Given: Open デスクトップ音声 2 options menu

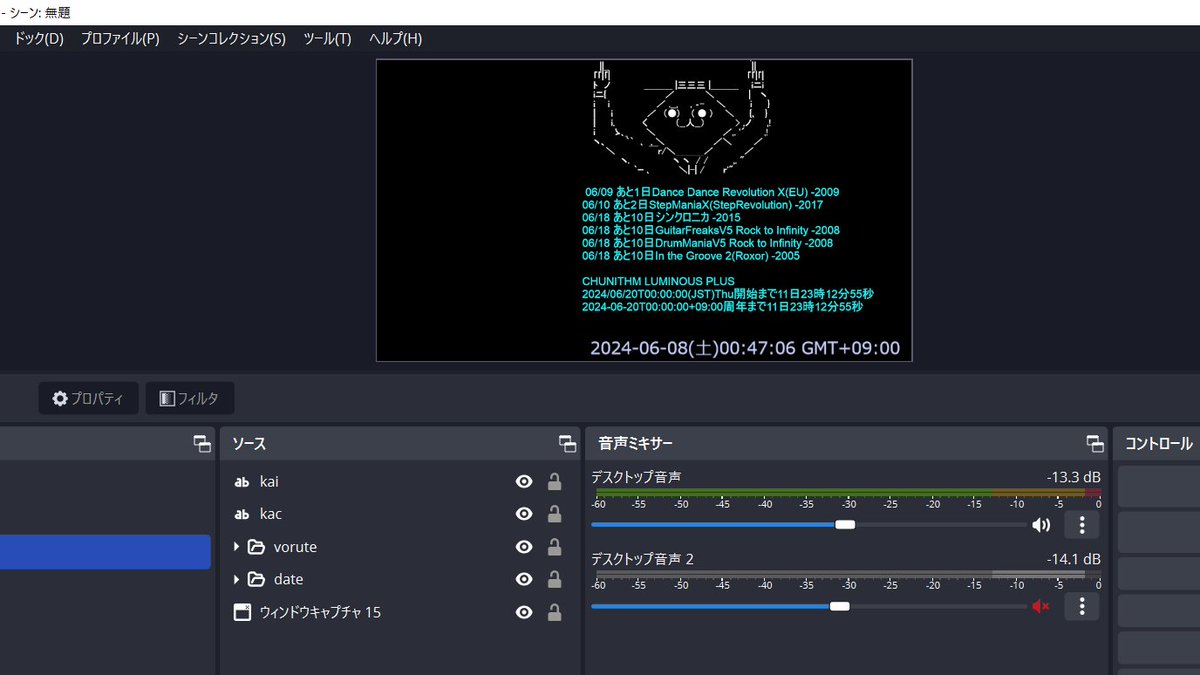Looking at the screenshot, I should pos(1082,606).
